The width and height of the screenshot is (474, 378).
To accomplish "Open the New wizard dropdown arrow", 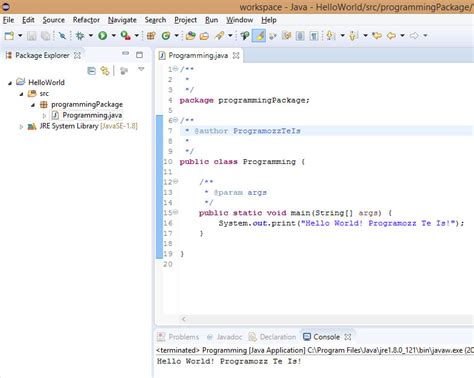I will 20,35.
